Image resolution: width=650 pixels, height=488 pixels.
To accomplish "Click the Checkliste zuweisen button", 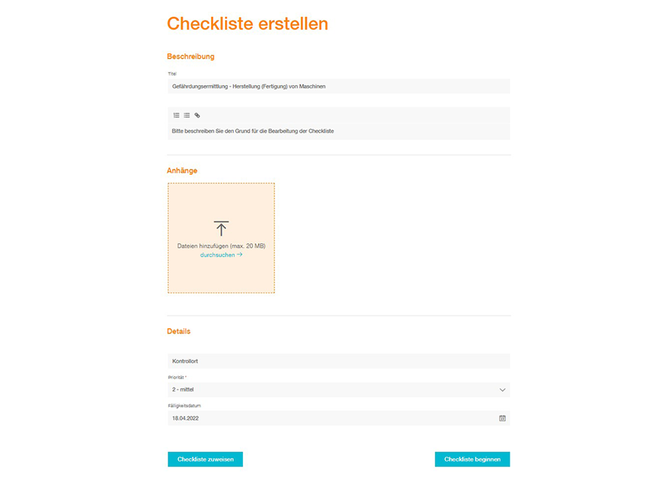I will pyautogui.click(x=205, y=459).
